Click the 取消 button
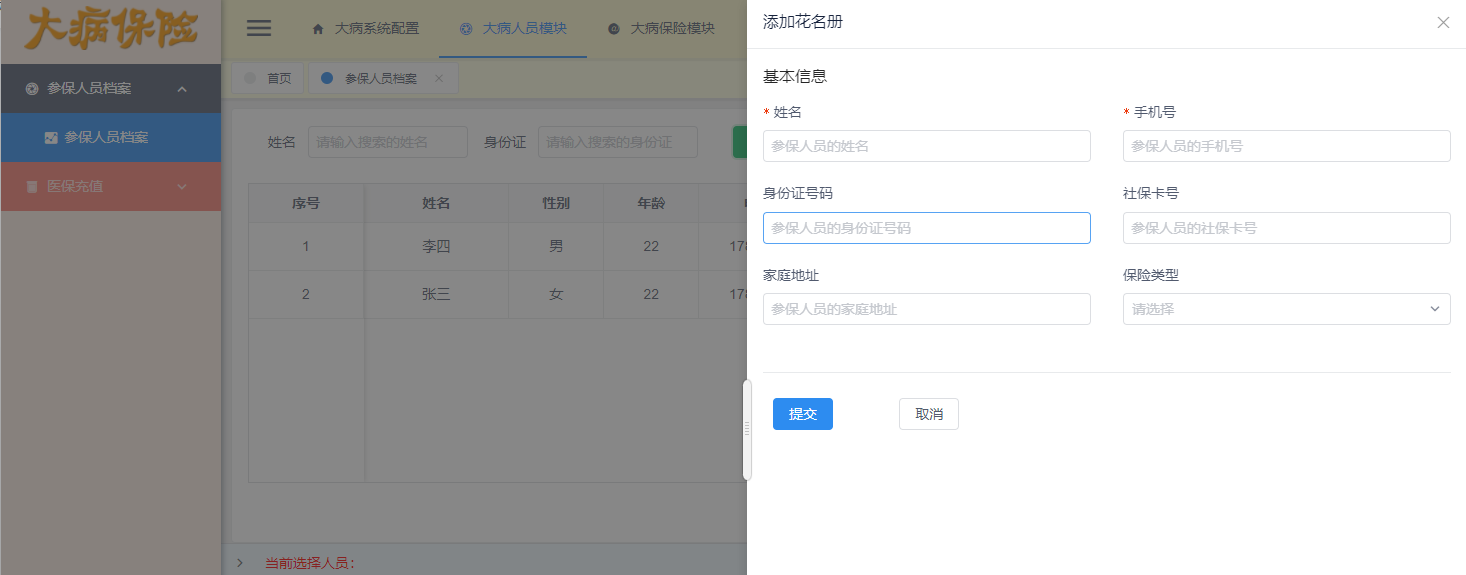Viewport: 1466px width, 575px height. tap(929, 414)
